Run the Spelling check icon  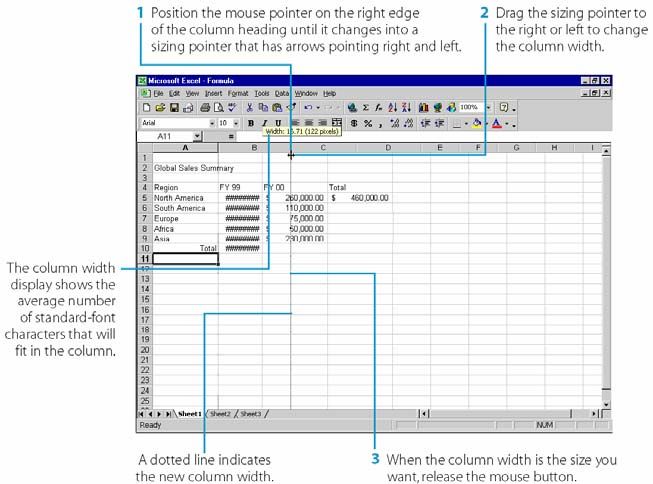coord(232,108)
